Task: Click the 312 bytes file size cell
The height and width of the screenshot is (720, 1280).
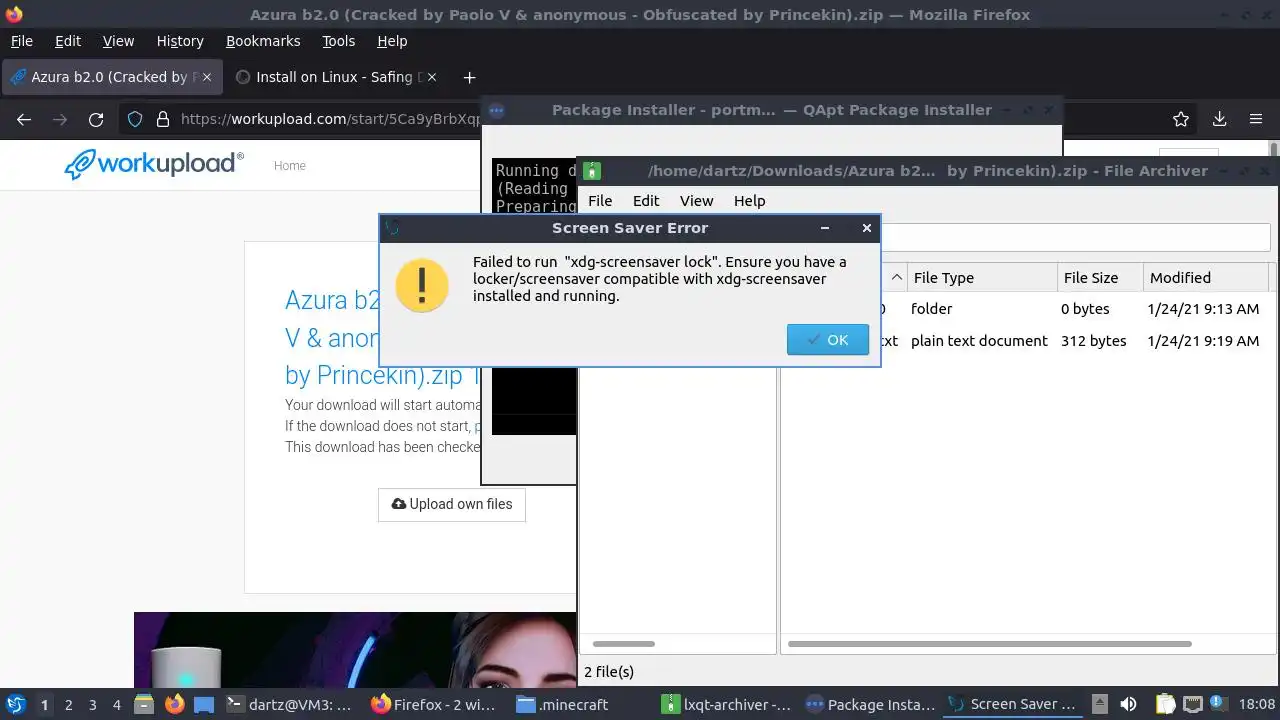Action: pos(1094,341)
